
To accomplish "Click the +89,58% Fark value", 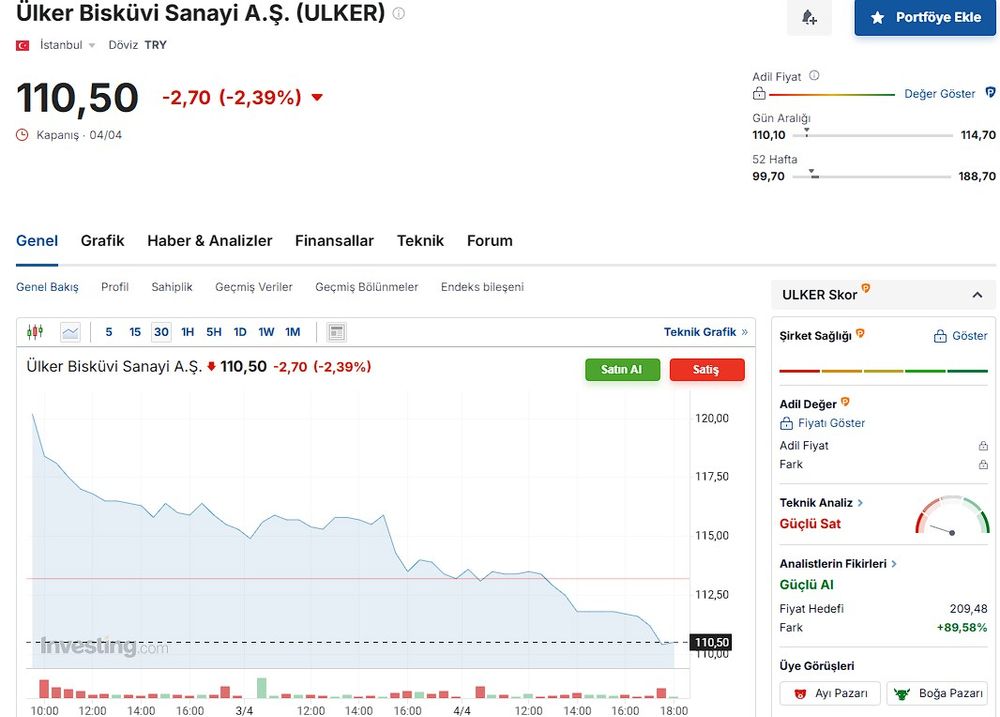I will click(x=962, y=628).
